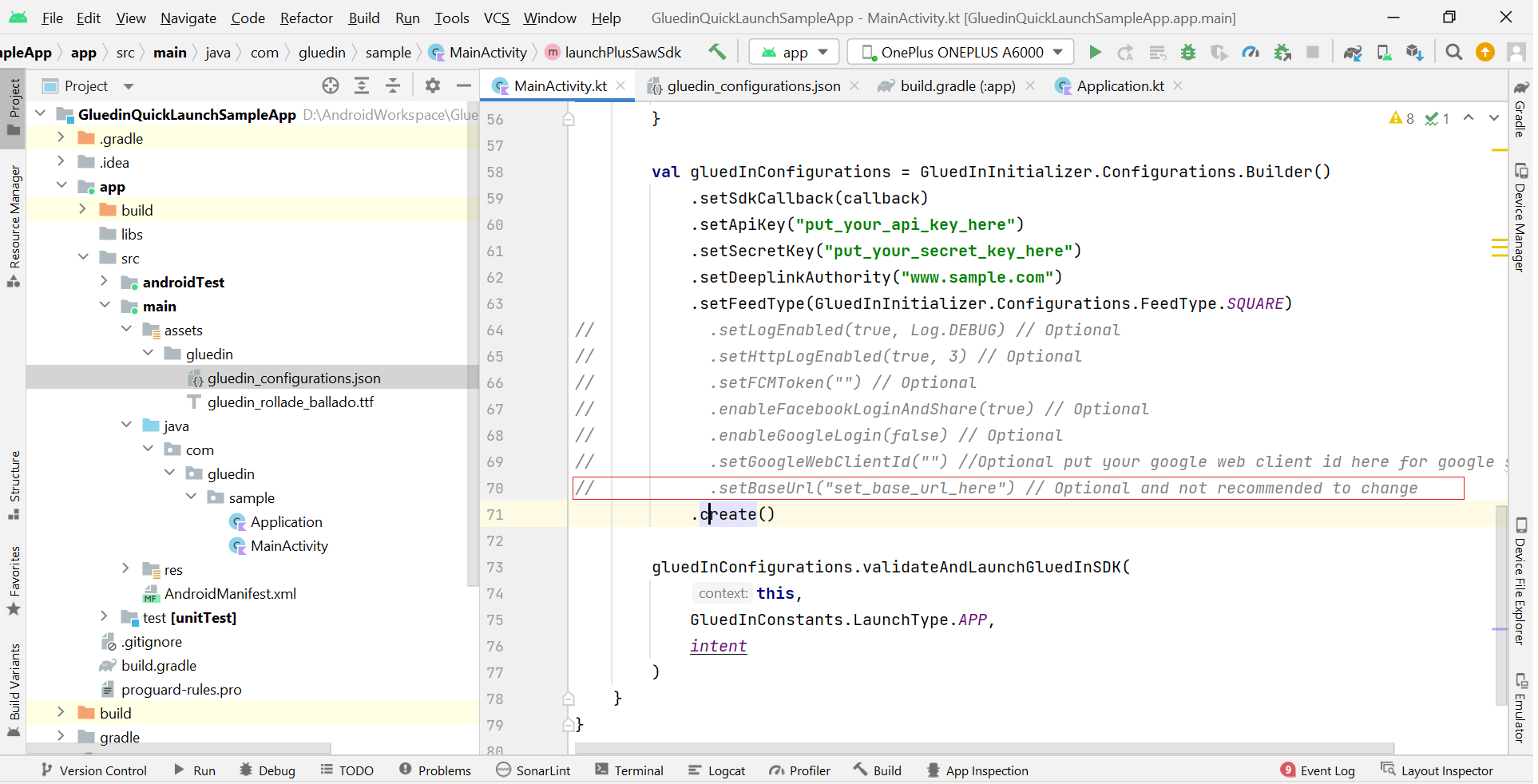The width and height of the screenshot is (1538, 784).
Task: Toggle Structure side panel
Action: (14, 485)
